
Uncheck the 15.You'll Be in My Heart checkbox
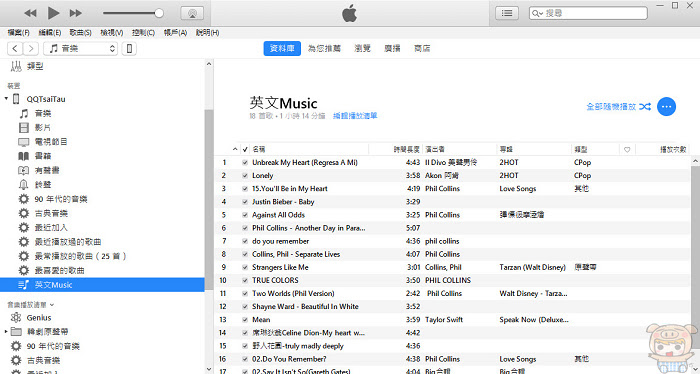[x=245, y=189]
